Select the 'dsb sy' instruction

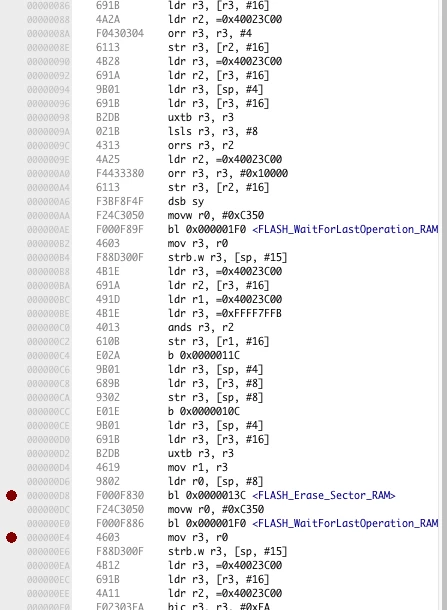(x=186, y=202)
